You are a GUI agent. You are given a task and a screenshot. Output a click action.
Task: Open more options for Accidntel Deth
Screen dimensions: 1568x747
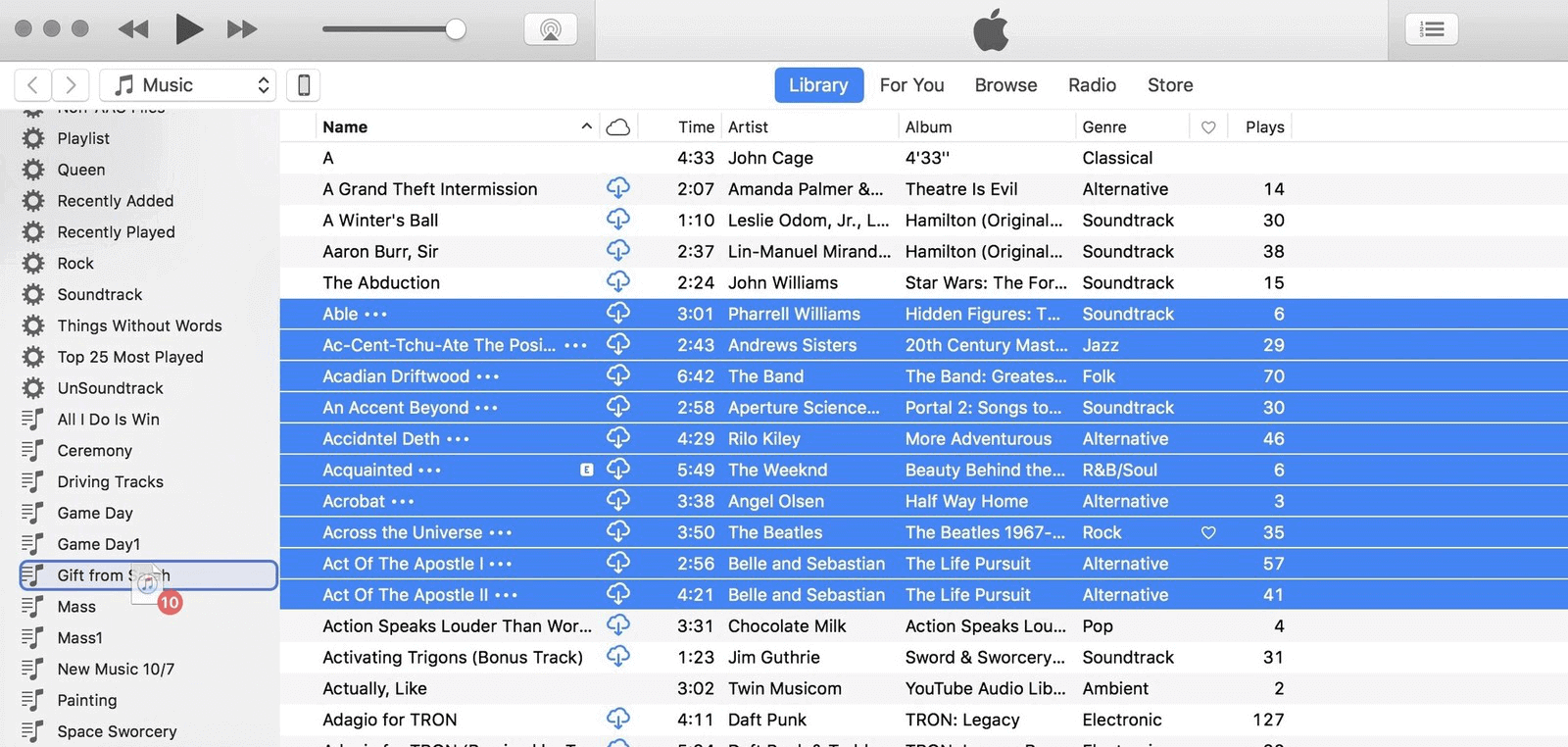tap(458, 440)
